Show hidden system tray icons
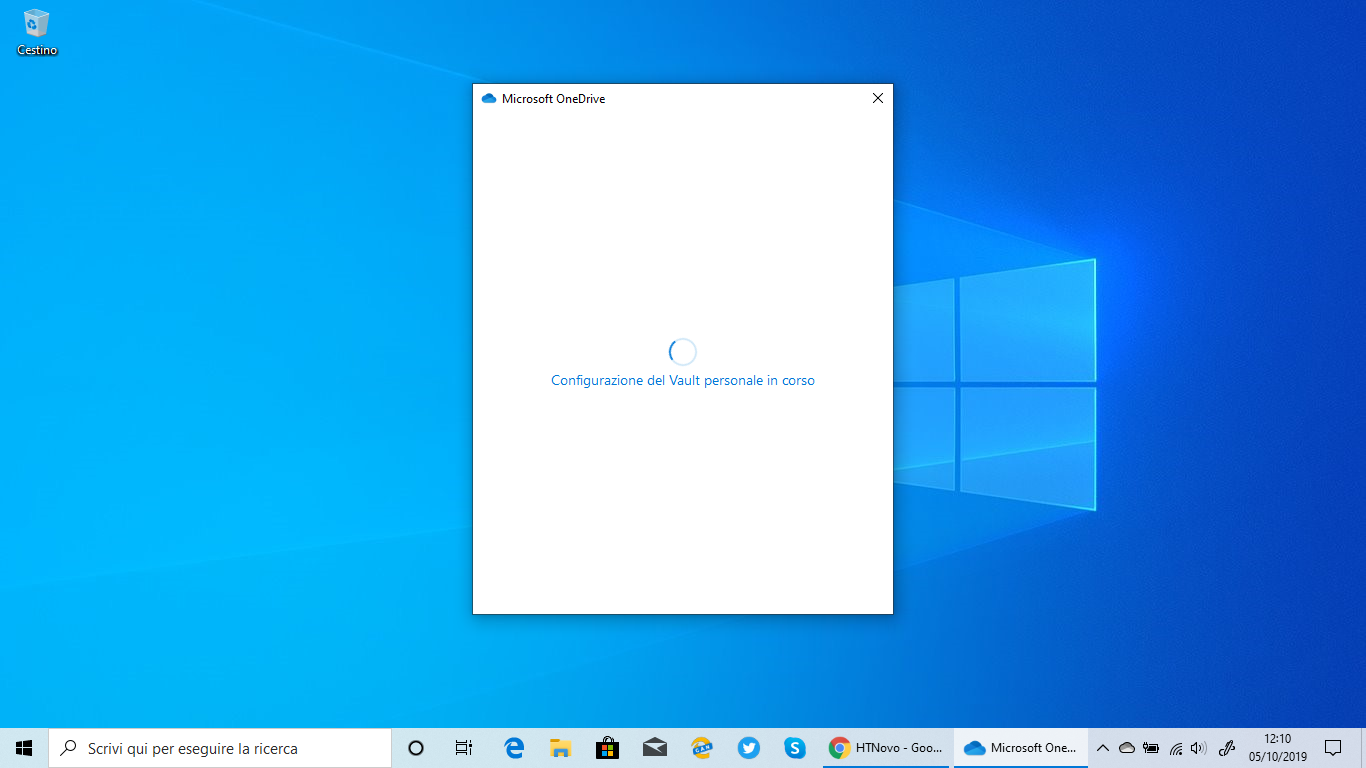 click(x=1103, y=748)
